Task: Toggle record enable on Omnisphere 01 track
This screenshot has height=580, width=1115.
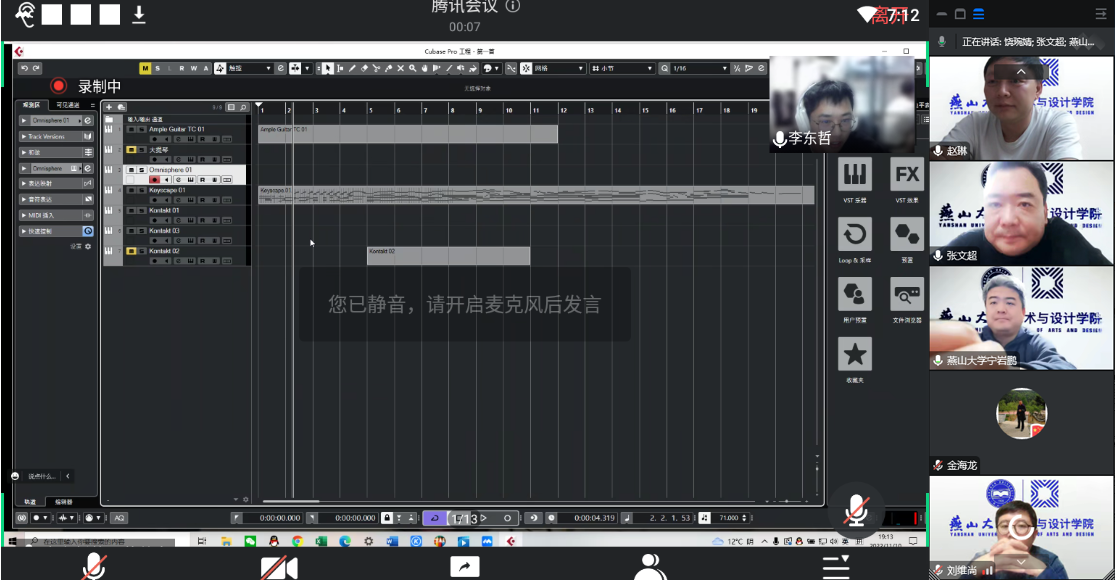Action: [x=154, y=180]
